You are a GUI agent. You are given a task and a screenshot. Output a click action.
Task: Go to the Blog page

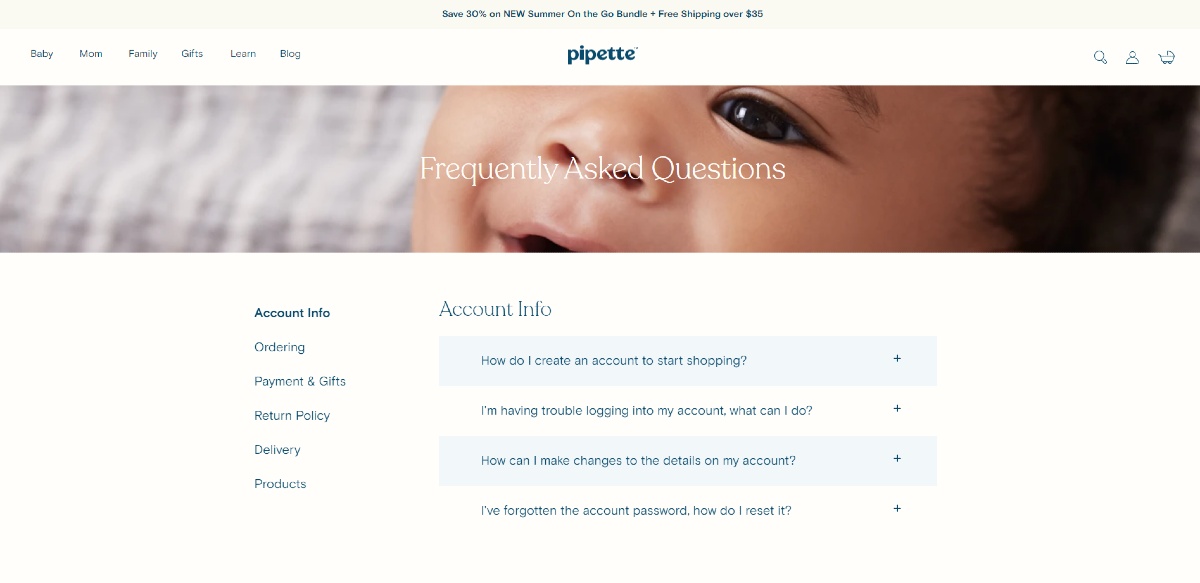point(290,54)
